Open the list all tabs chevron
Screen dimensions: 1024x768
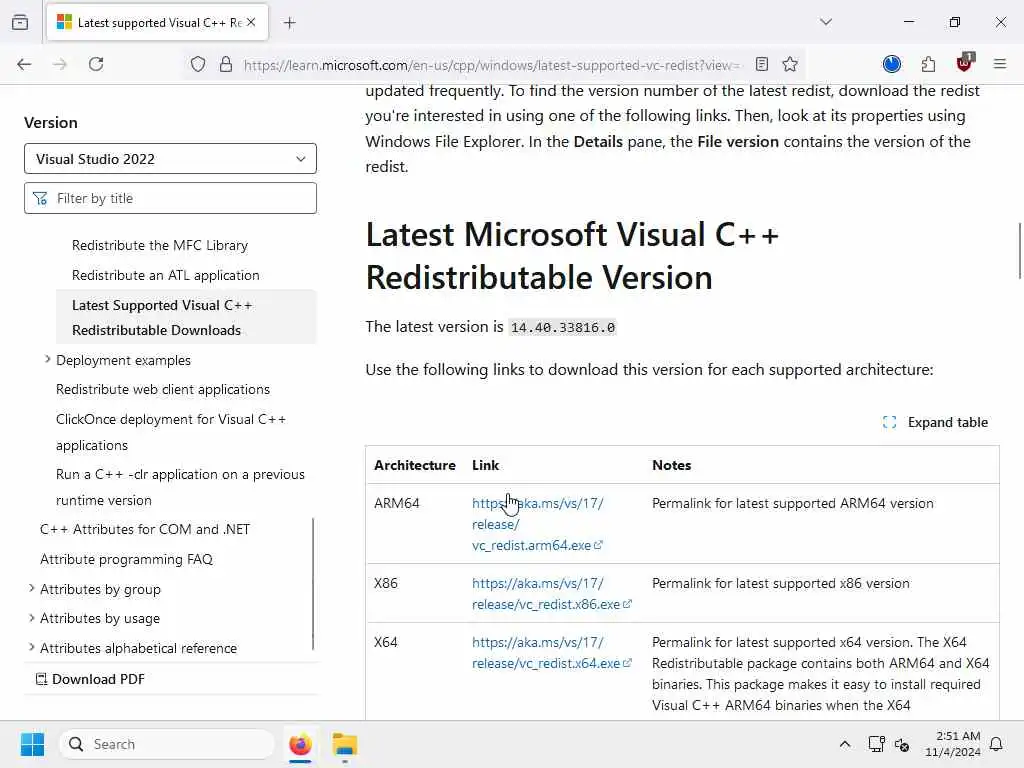point(826,22)
